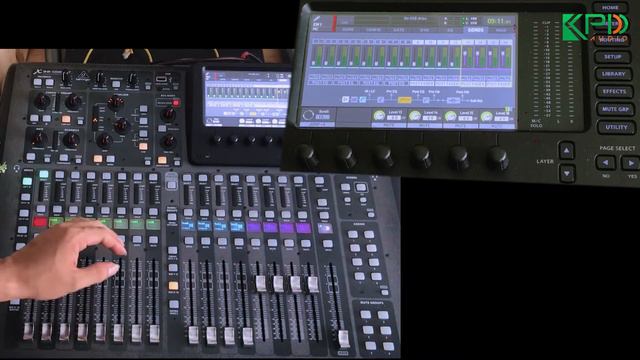Grab the main LR fader beside mute groups
640x360 pixels.
(x=343, y=340)
